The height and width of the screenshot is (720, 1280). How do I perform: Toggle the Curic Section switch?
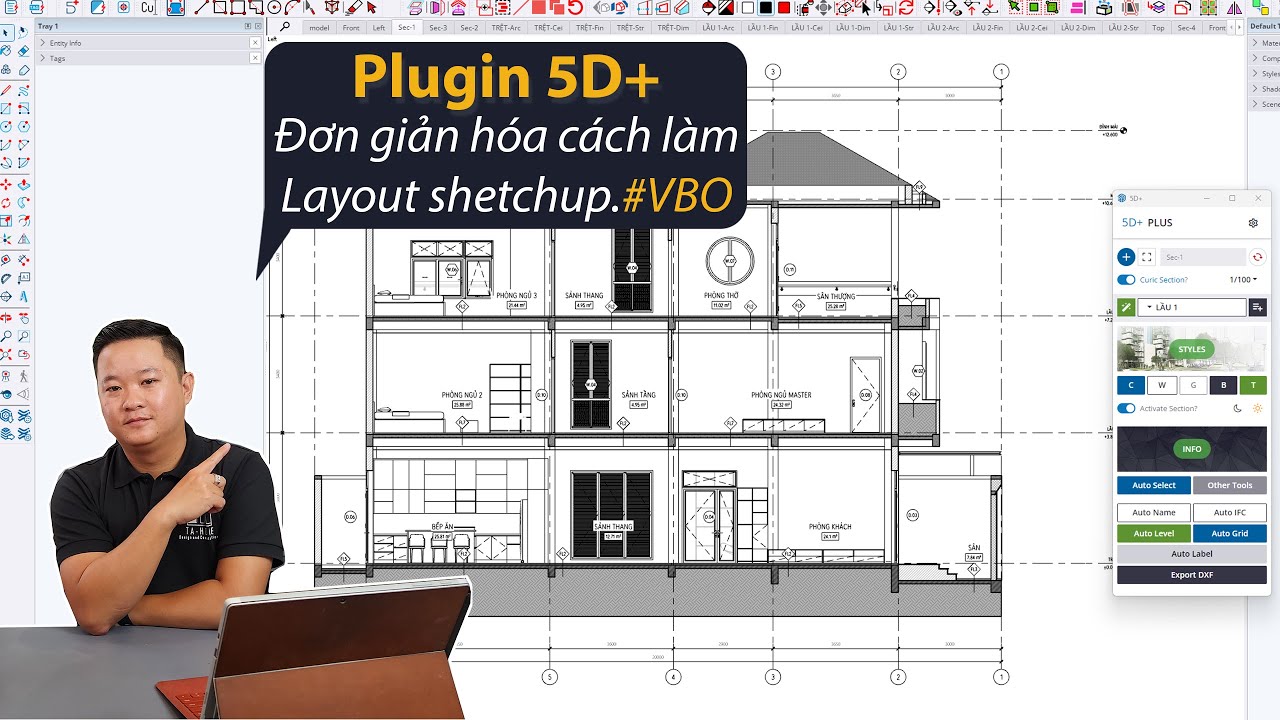pyautogui.click(x=1126, y=280)
